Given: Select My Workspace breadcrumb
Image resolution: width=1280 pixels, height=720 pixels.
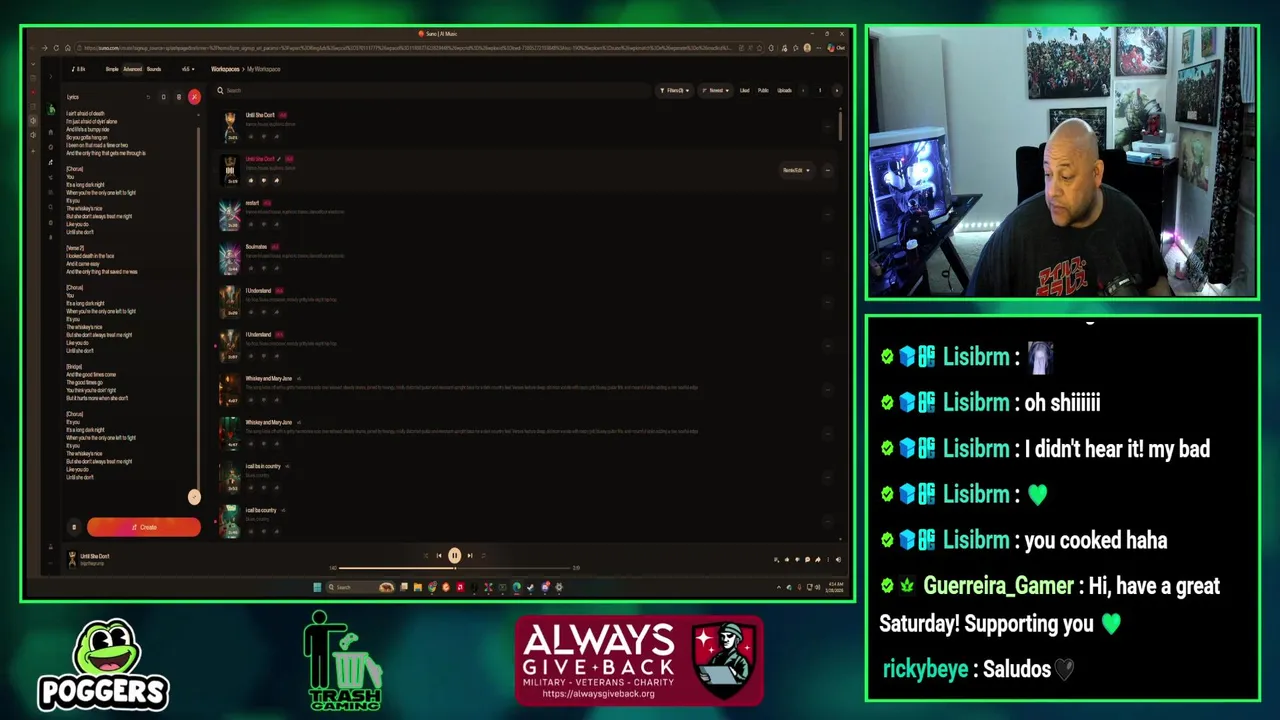Looking at the screenshot, I should point(264,69).
